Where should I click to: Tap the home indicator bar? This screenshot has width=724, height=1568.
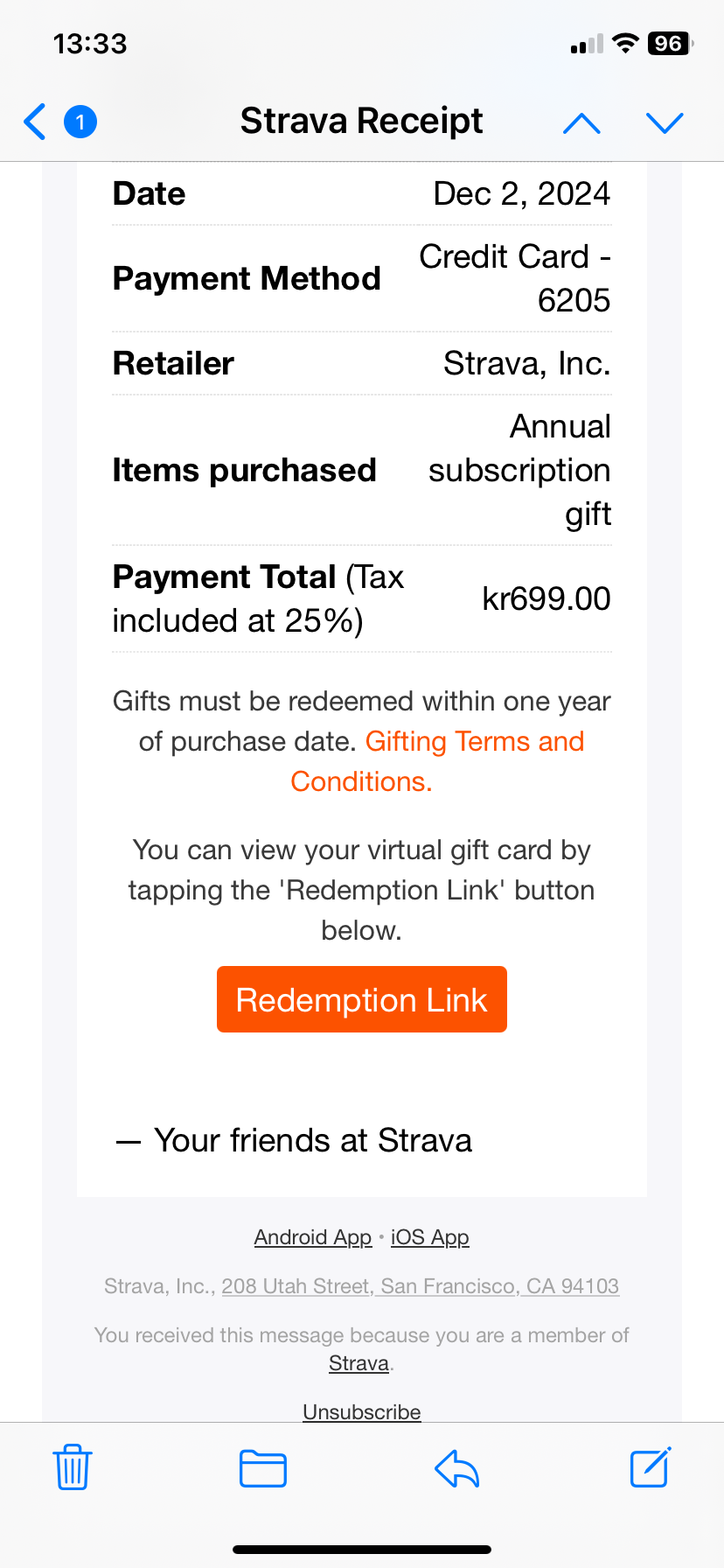click(362, 1550)
